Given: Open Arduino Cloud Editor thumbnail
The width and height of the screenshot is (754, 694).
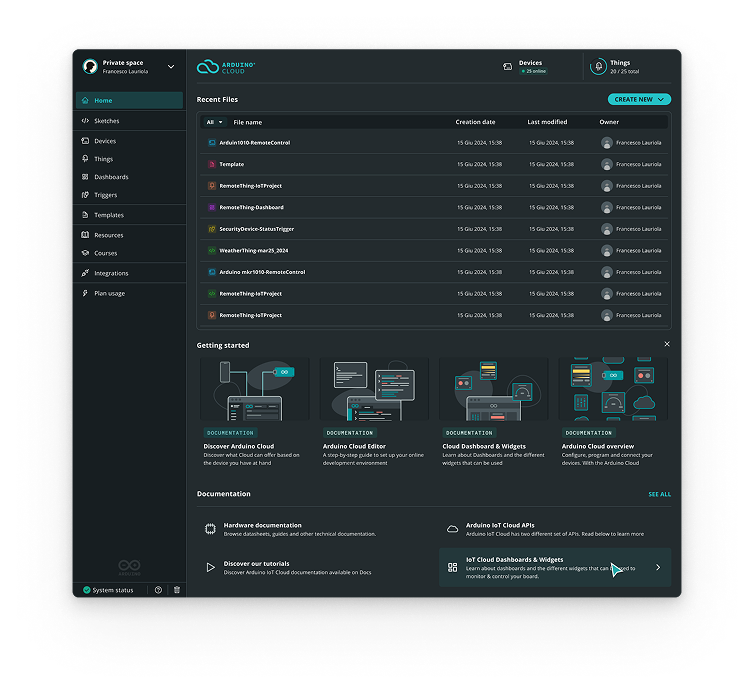Looking at the screenshot, I should [x=374, y=389].
